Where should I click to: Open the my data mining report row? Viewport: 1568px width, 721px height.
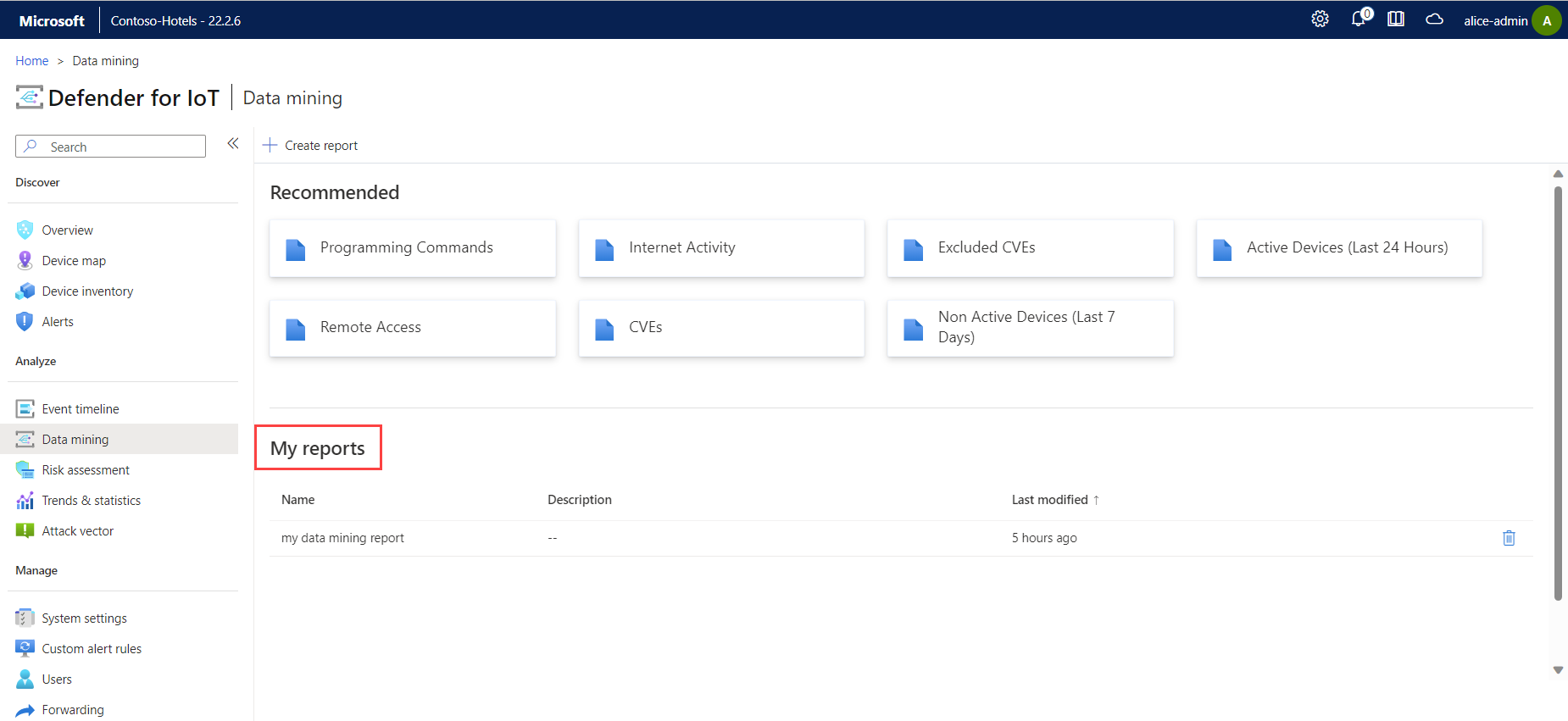click(x=342, y=538)
